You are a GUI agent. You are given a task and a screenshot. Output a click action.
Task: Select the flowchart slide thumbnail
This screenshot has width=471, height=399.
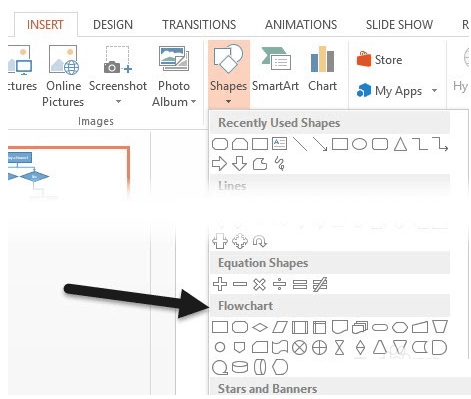tap(68, 172)
